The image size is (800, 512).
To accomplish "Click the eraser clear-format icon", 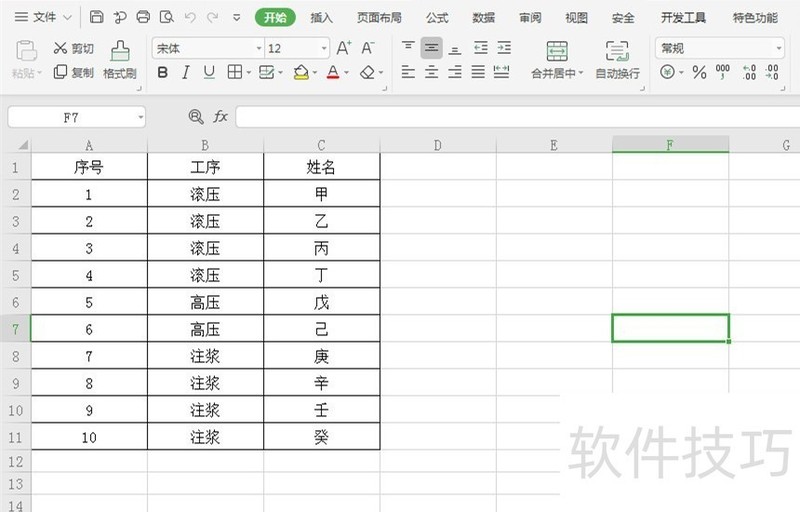I will 367,72.
